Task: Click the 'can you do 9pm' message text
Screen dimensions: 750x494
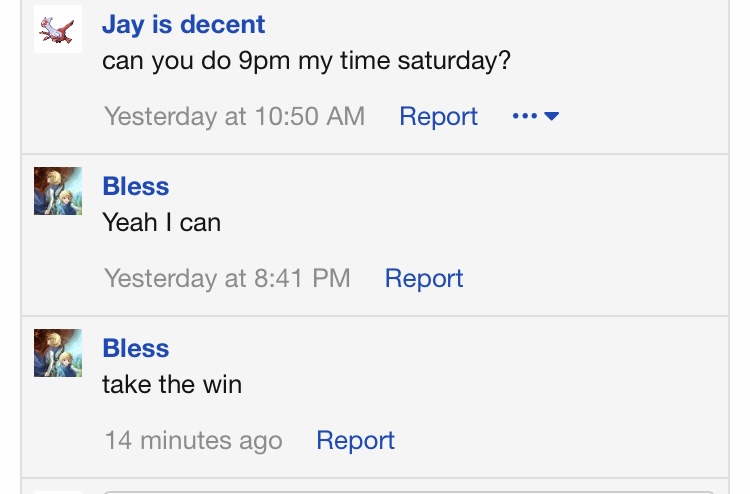Action: [x=307, y=61]
